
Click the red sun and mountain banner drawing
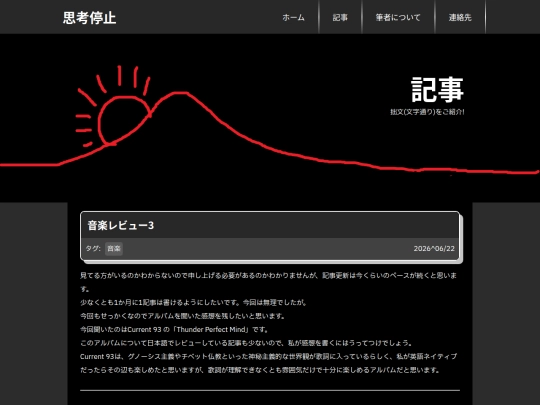[270, 118]
